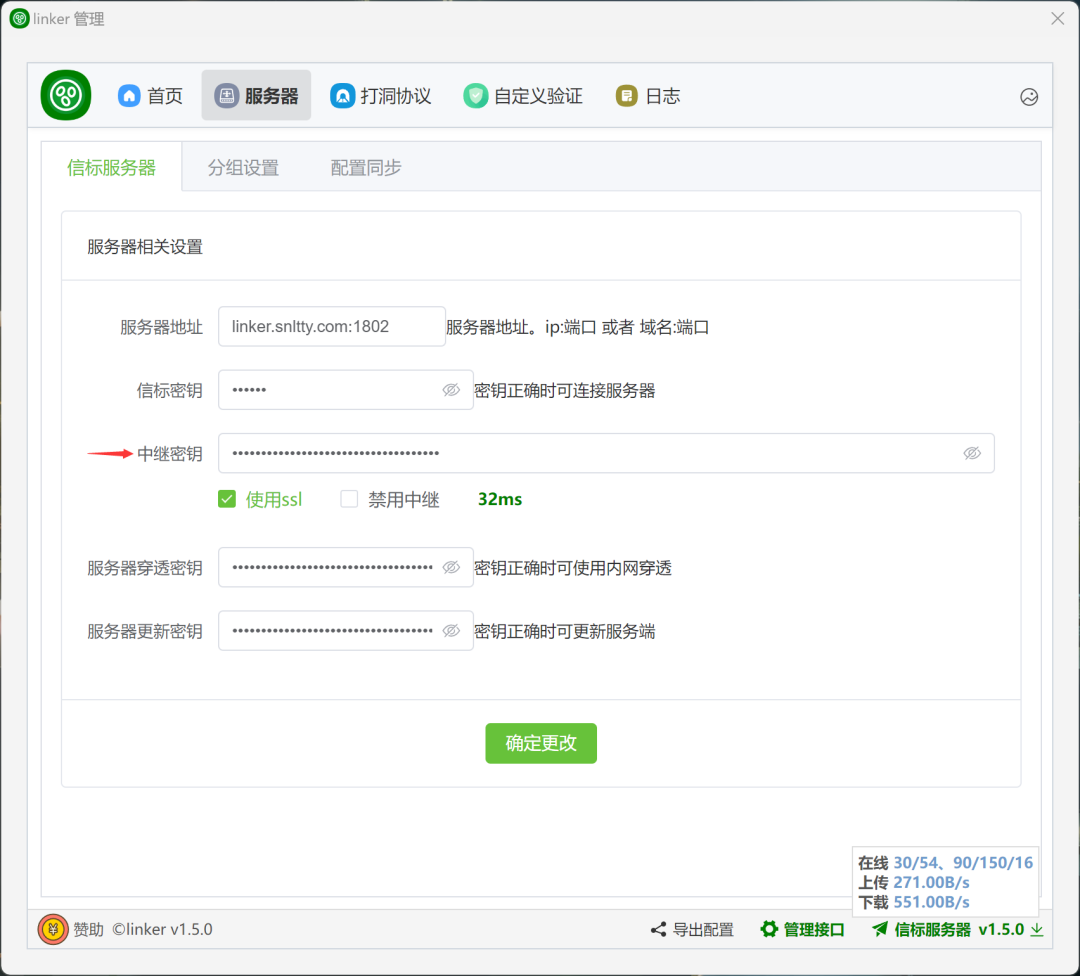Click inside the 服务器地址 input field
Viewport: 1080px width, 976px height.
331,326
